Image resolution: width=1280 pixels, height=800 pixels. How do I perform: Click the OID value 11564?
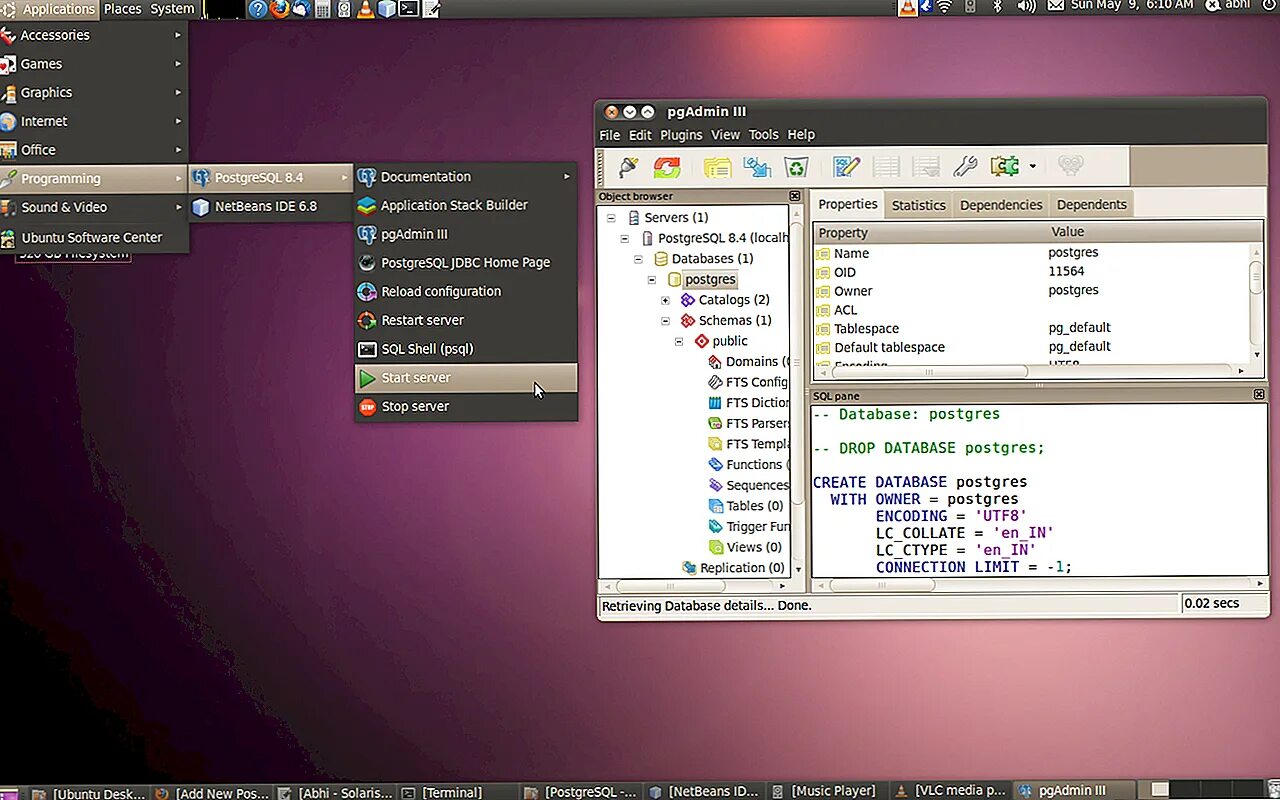1066,272
